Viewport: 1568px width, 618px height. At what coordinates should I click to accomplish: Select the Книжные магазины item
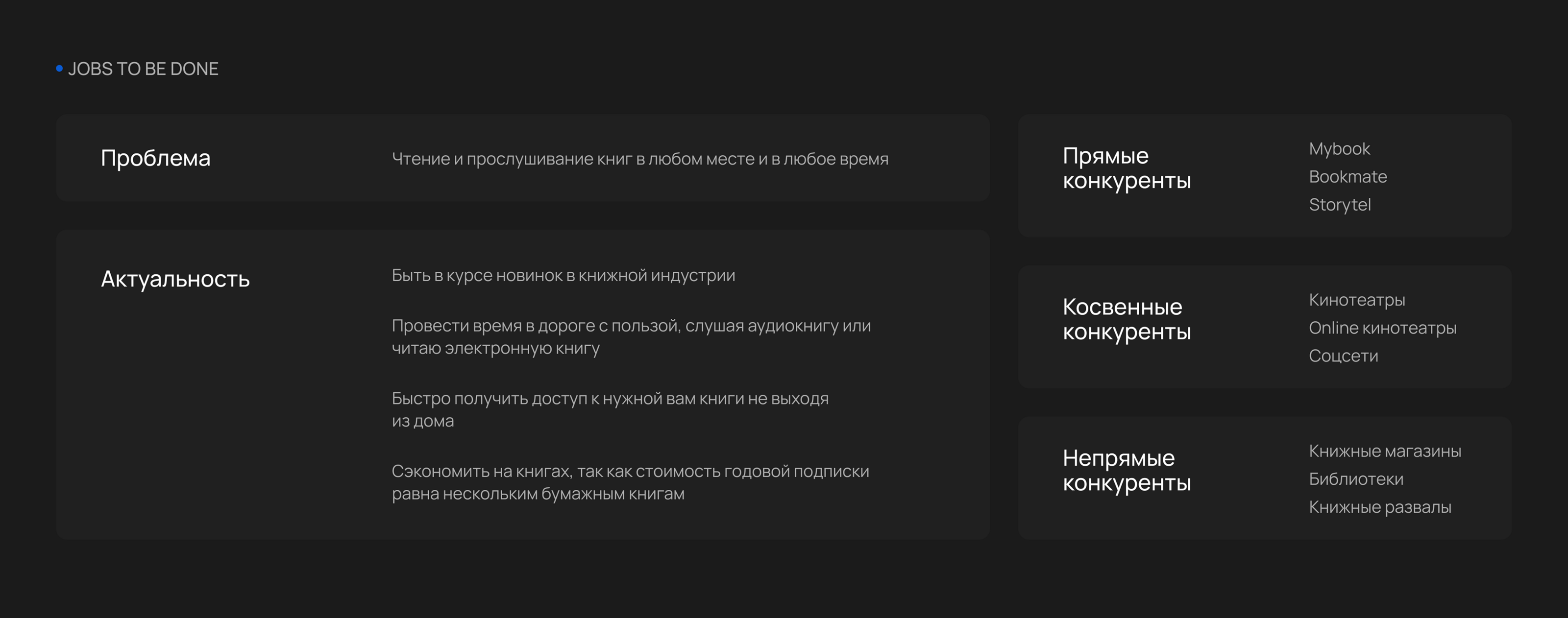(x=1385, y=452)
